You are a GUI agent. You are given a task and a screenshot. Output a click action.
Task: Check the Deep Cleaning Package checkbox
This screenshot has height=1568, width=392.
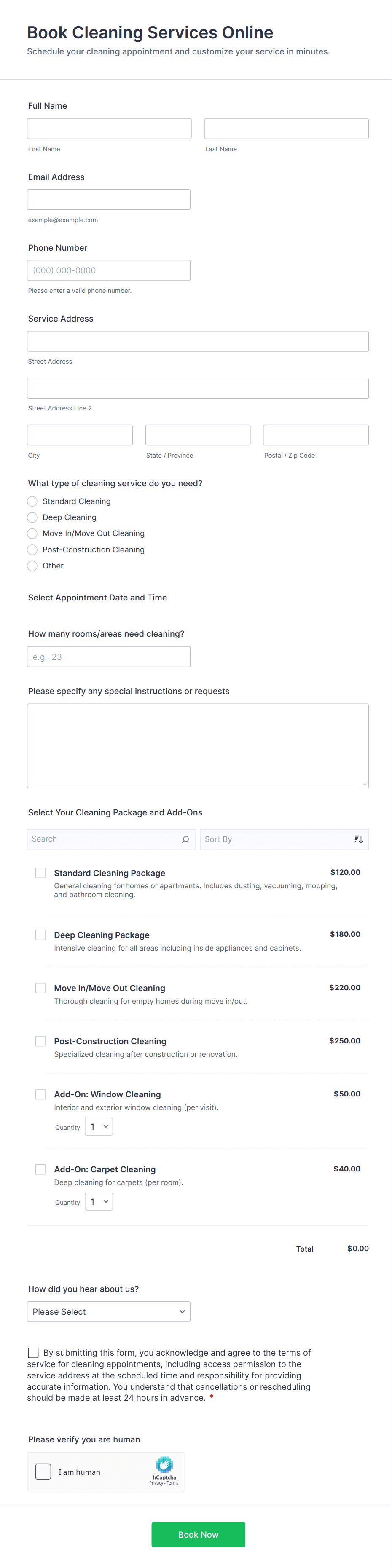40,934
